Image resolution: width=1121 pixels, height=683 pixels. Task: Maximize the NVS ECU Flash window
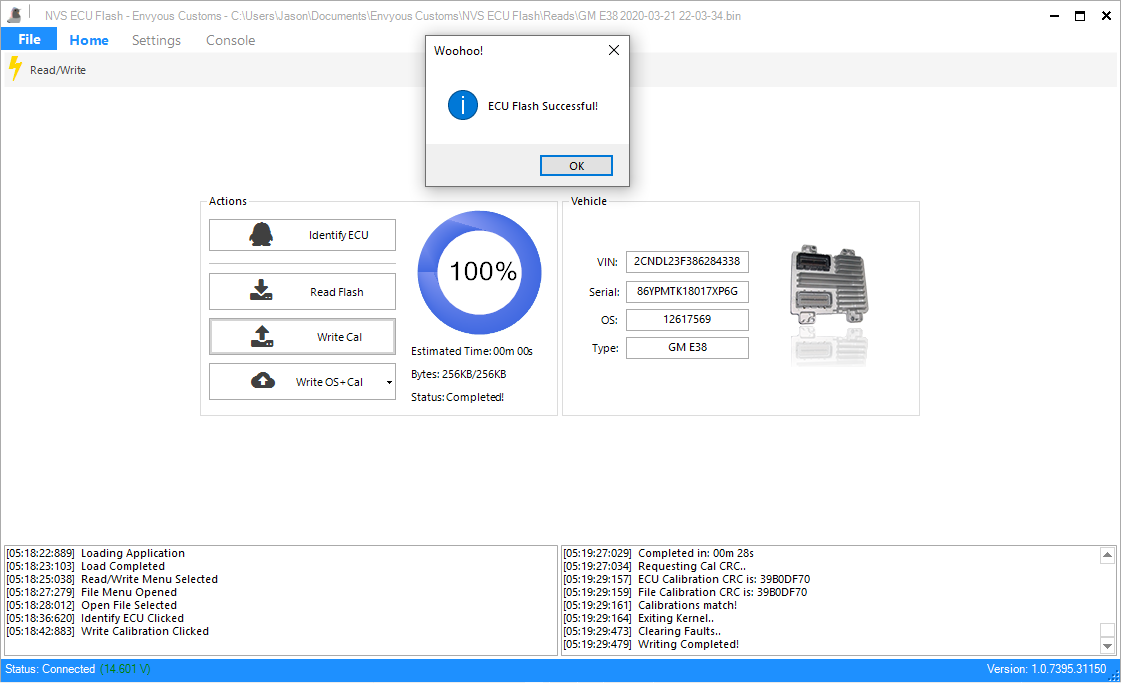click(1080, 16)
